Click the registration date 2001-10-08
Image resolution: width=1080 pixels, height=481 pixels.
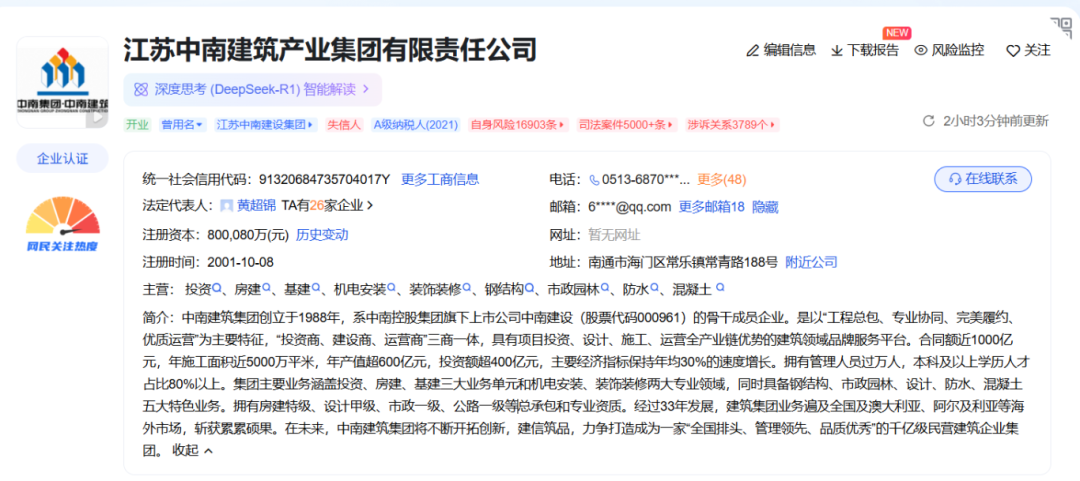pos(240,262)
